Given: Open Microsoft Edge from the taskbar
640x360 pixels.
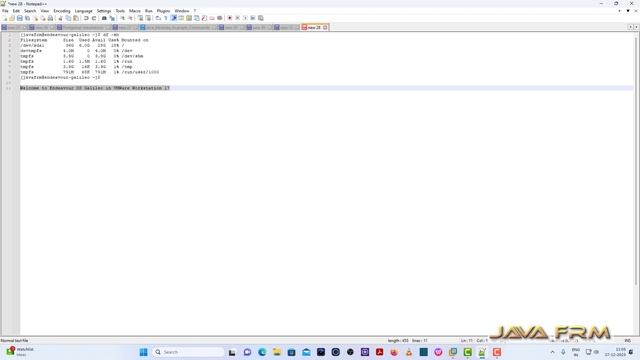Looking at the screenshot, I should coord(262,352).
